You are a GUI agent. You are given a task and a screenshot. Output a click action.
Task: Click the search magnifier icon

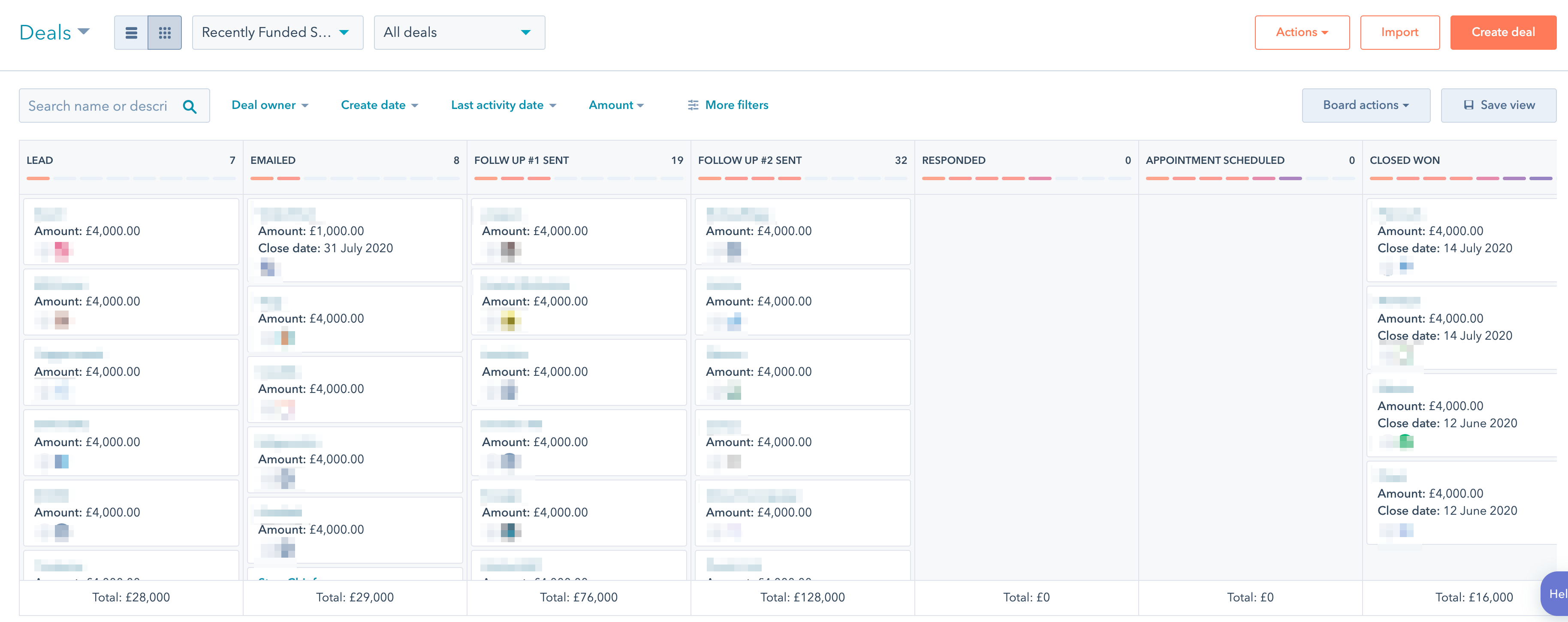point(189,106)
